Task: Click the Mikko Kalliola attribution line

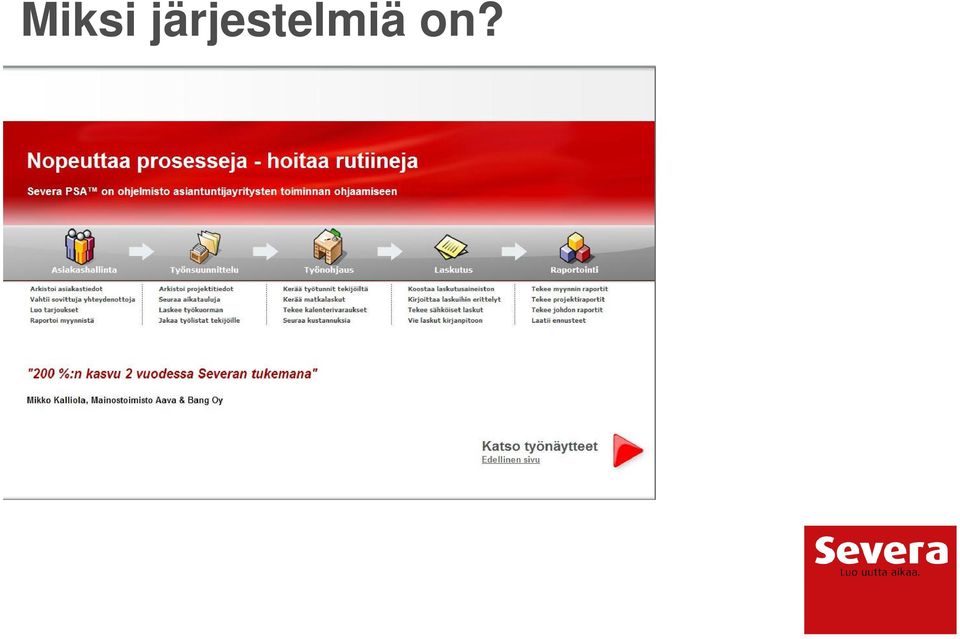Action: [x=125, y=400]
